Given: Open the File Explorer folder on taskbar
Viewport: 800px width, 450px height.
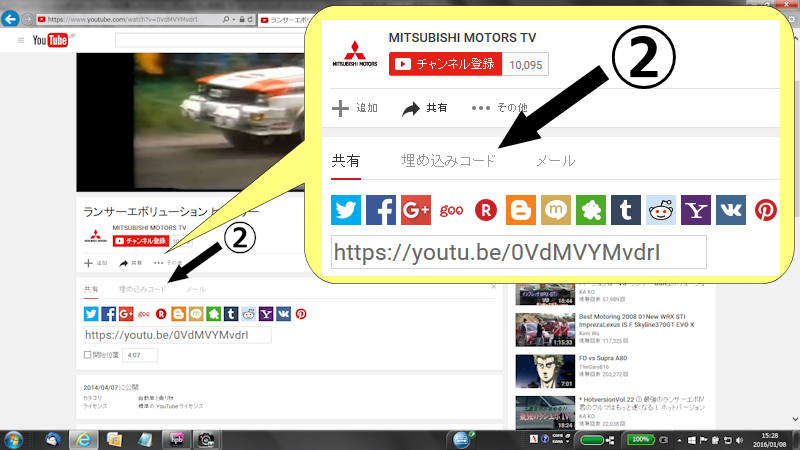Looking at the screenshot, I should [114, 440].
